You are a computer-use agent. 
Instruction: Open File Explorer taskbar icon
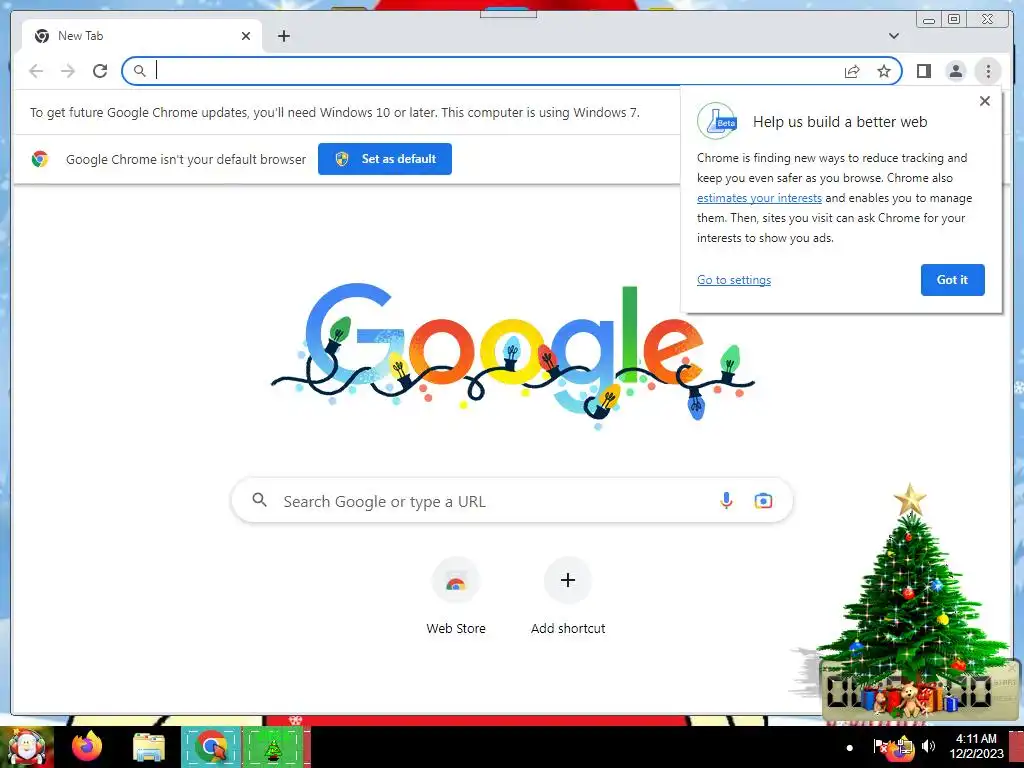[149, 747]
